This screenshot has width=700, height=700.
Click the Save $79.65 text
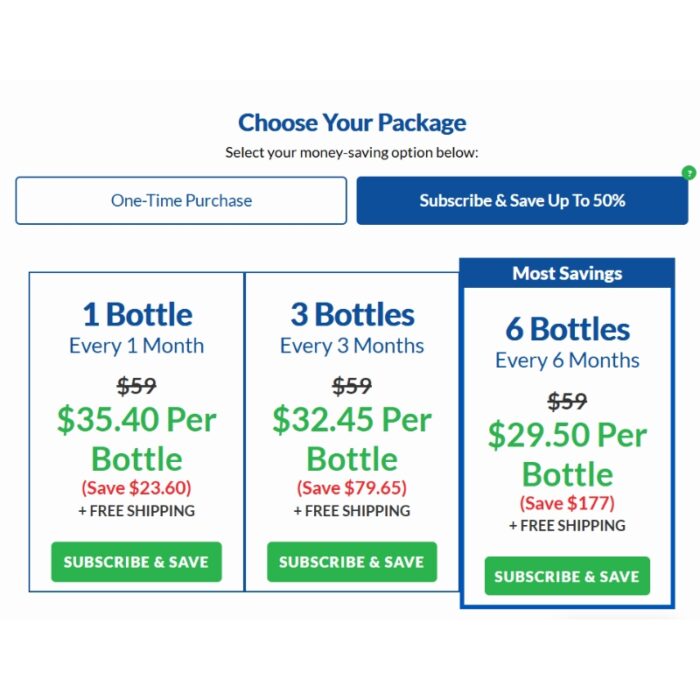[x=352, y=488]
